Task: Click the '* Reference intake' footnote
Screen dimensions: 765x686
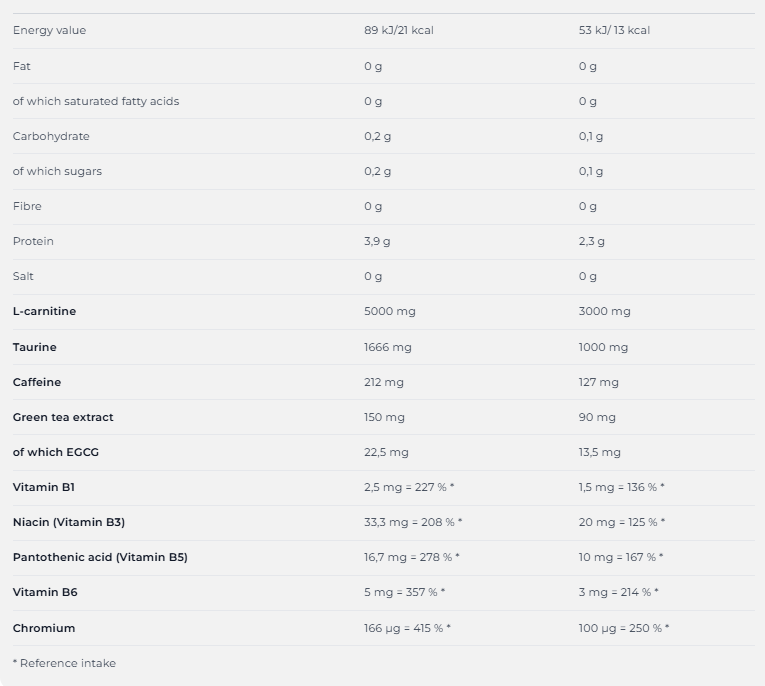Action: click(64, 663)
